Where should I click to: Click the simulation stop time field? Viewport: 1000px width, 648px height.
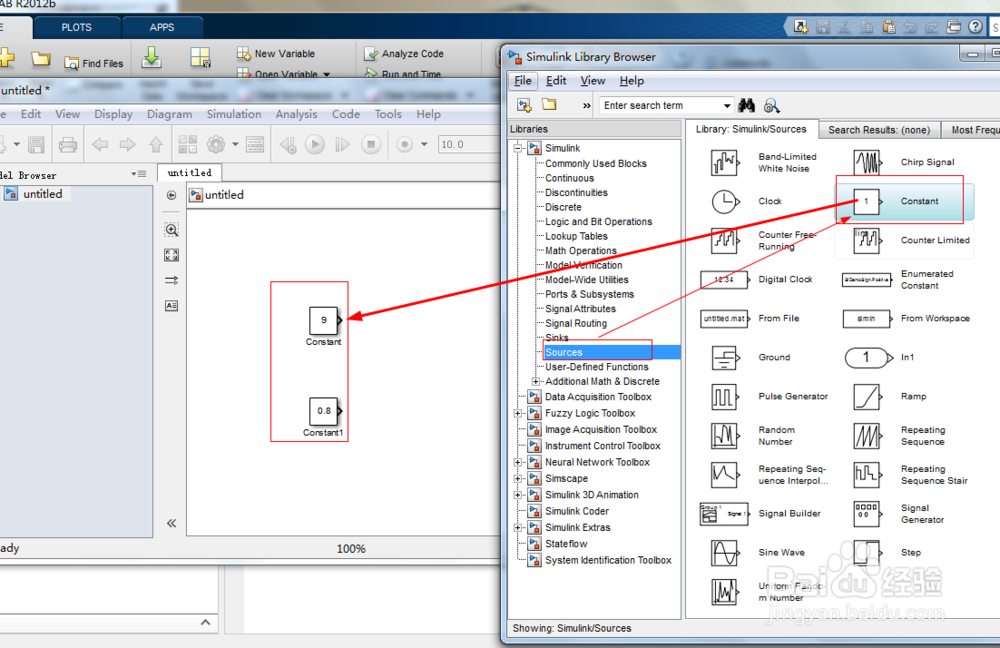(x=469, y=145)
